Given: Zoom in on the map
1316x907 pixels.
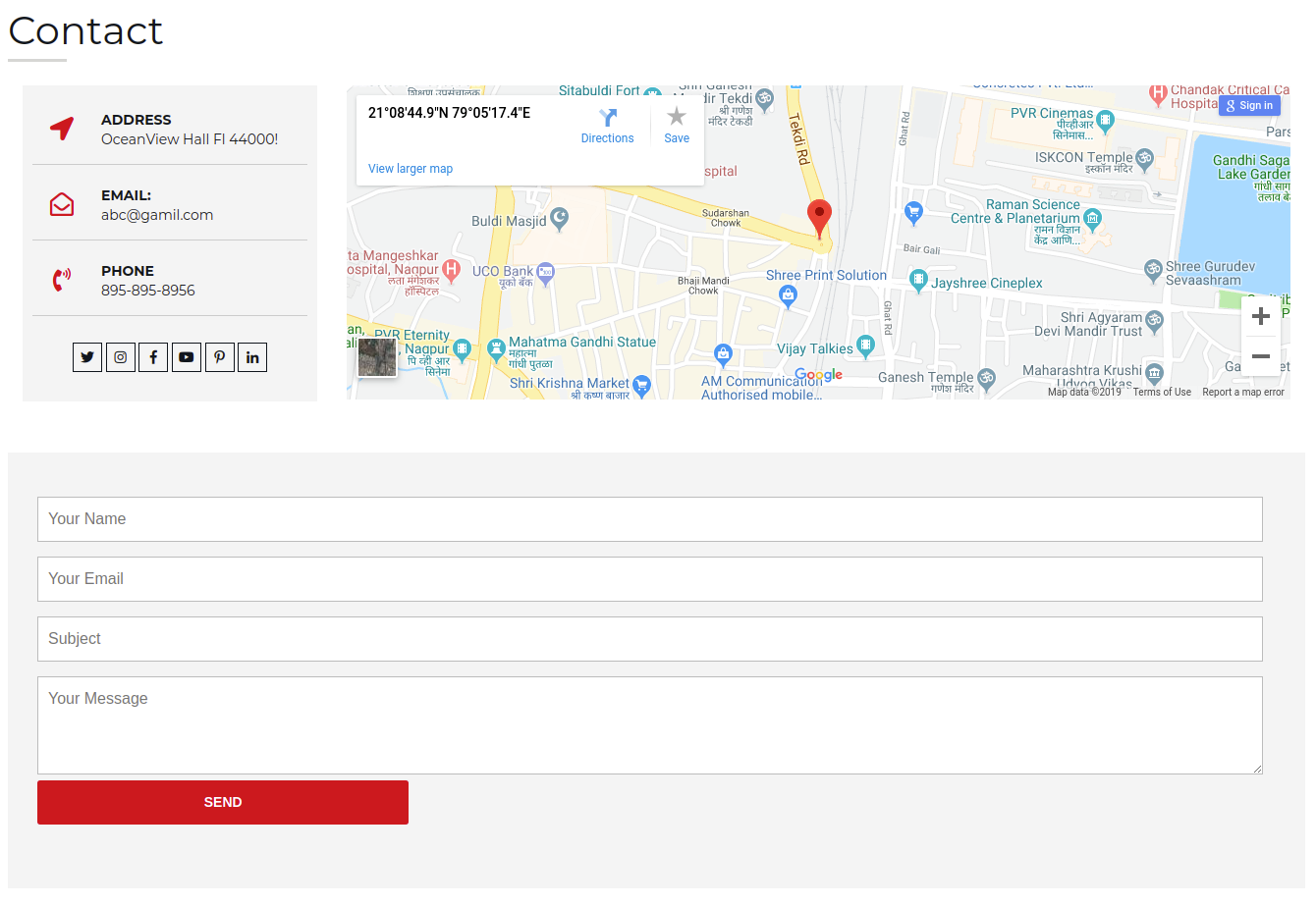Looking at the screenshot, I should (x=1261, y=316).
